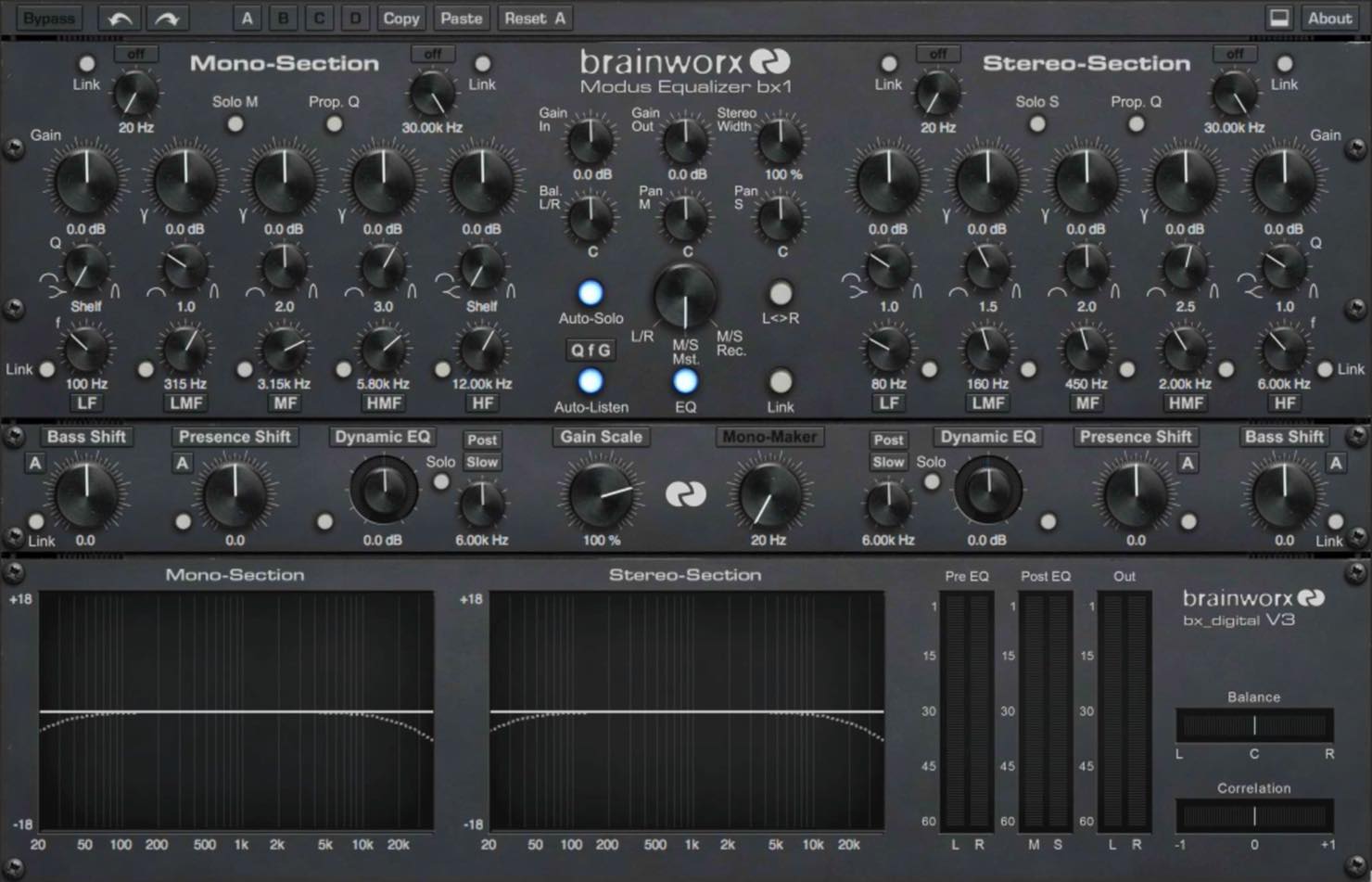
Task: Click the Mono-Section Dynamic EQ knob
Action: (383, 491)
